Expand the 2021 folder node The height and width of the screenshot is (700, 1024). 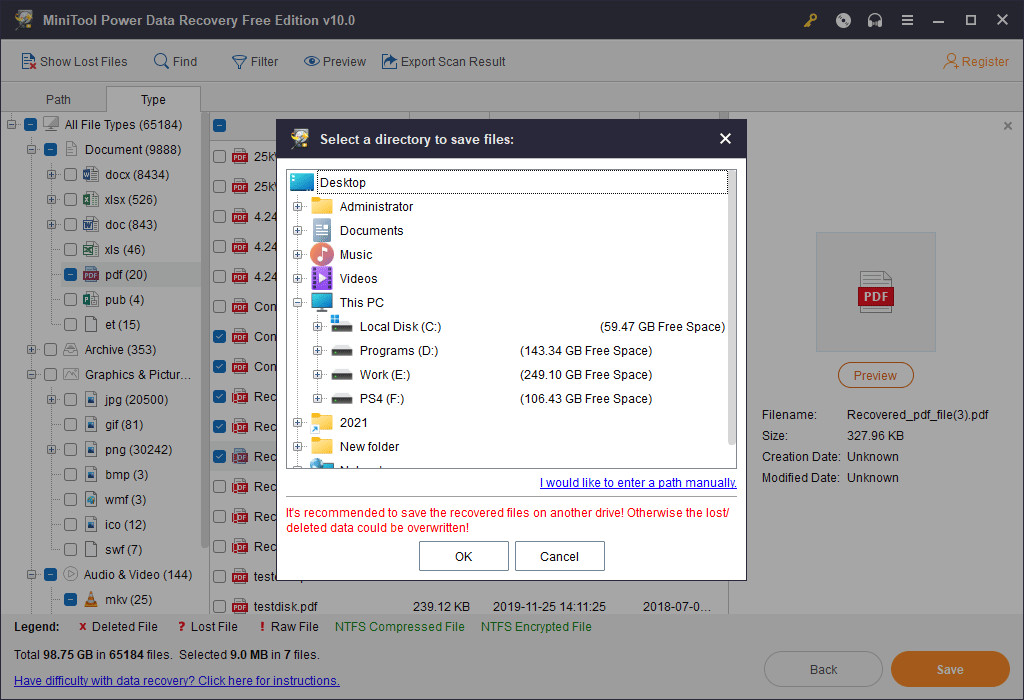(297, 422)
